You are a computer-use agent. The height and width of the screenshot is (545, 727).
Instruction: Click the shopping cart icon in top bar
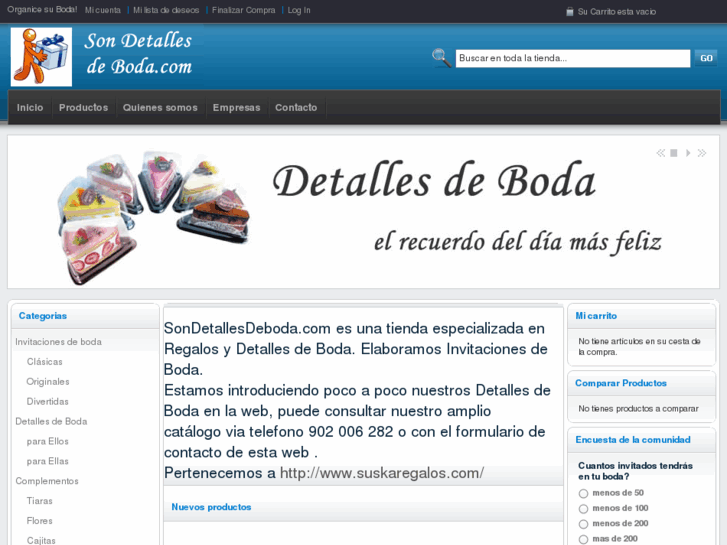(x=569, y=12)
